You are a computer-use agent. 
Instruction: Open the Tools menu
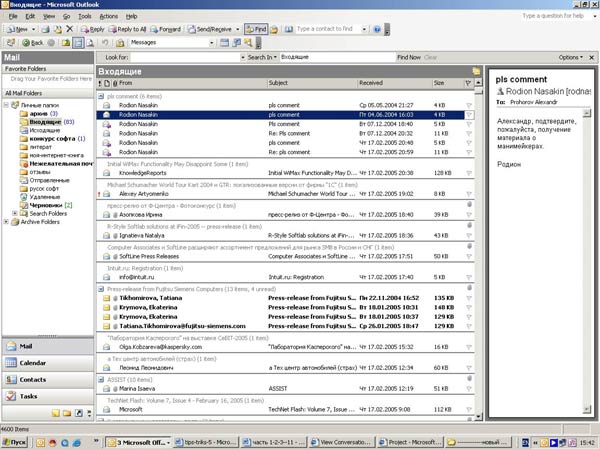click(85, 17)
